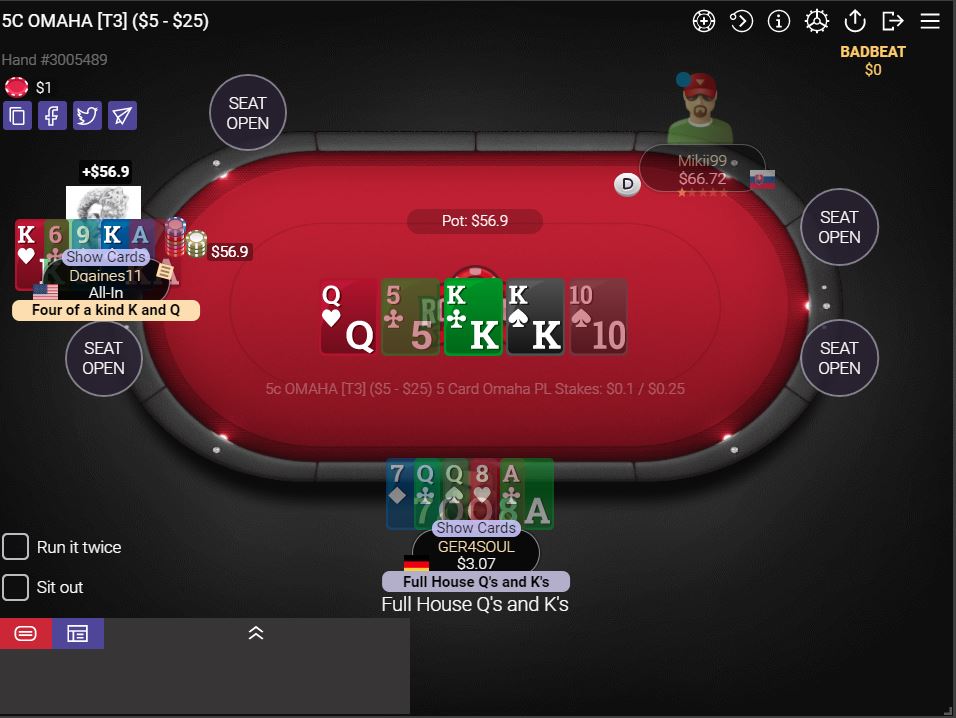Copy the hand link with the copy icon
This screenshot has width=956, height=718.
pos(18,115)
